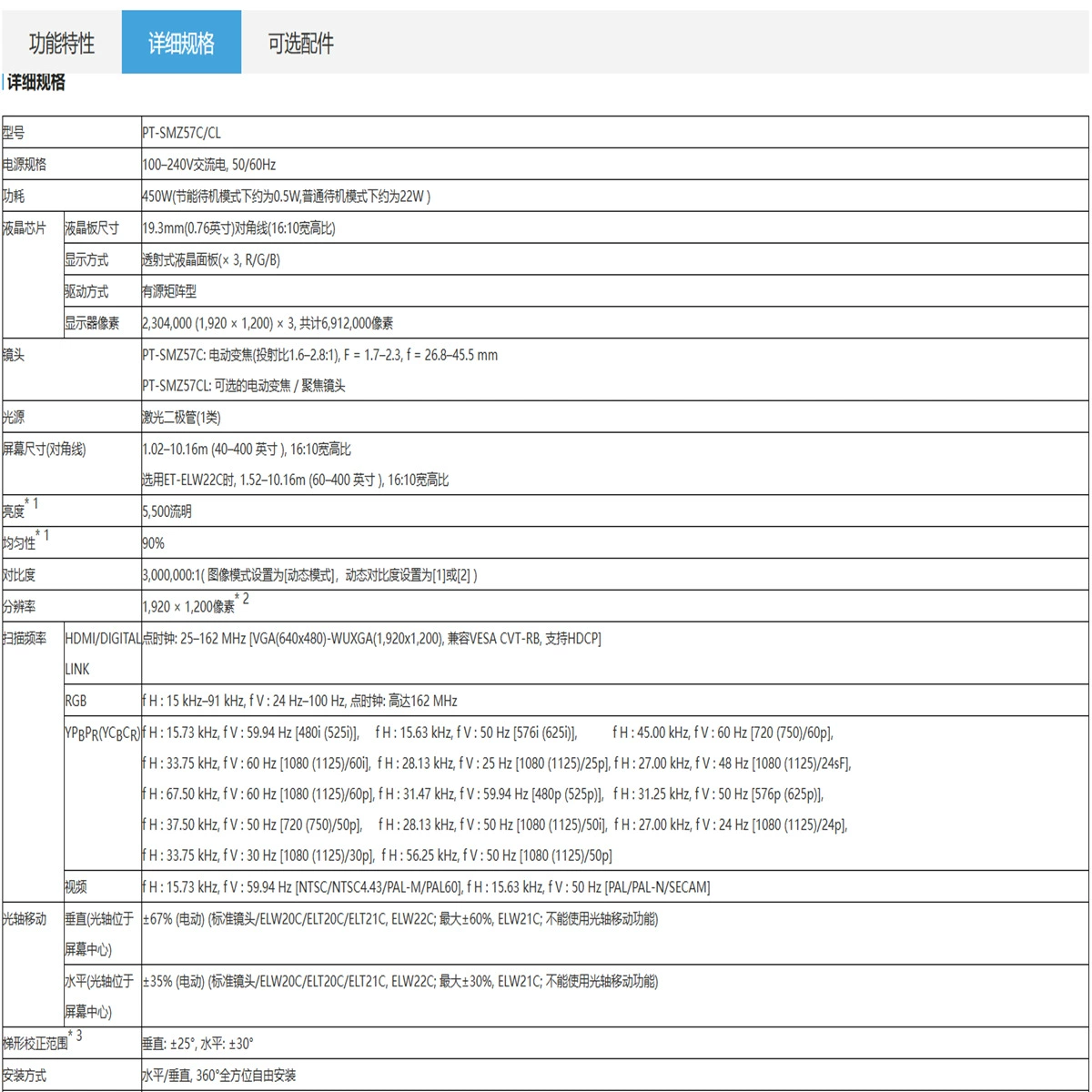
Task: Select the ±35% (电动) horizontal shift value
Action: [399, 982]
